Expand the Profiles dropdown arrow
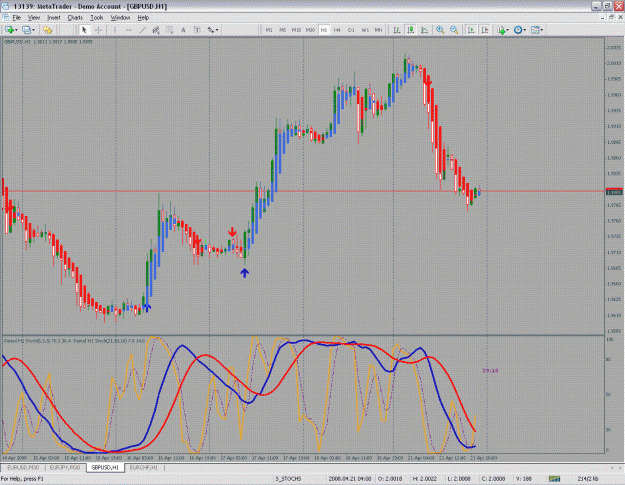 point(33,30)
